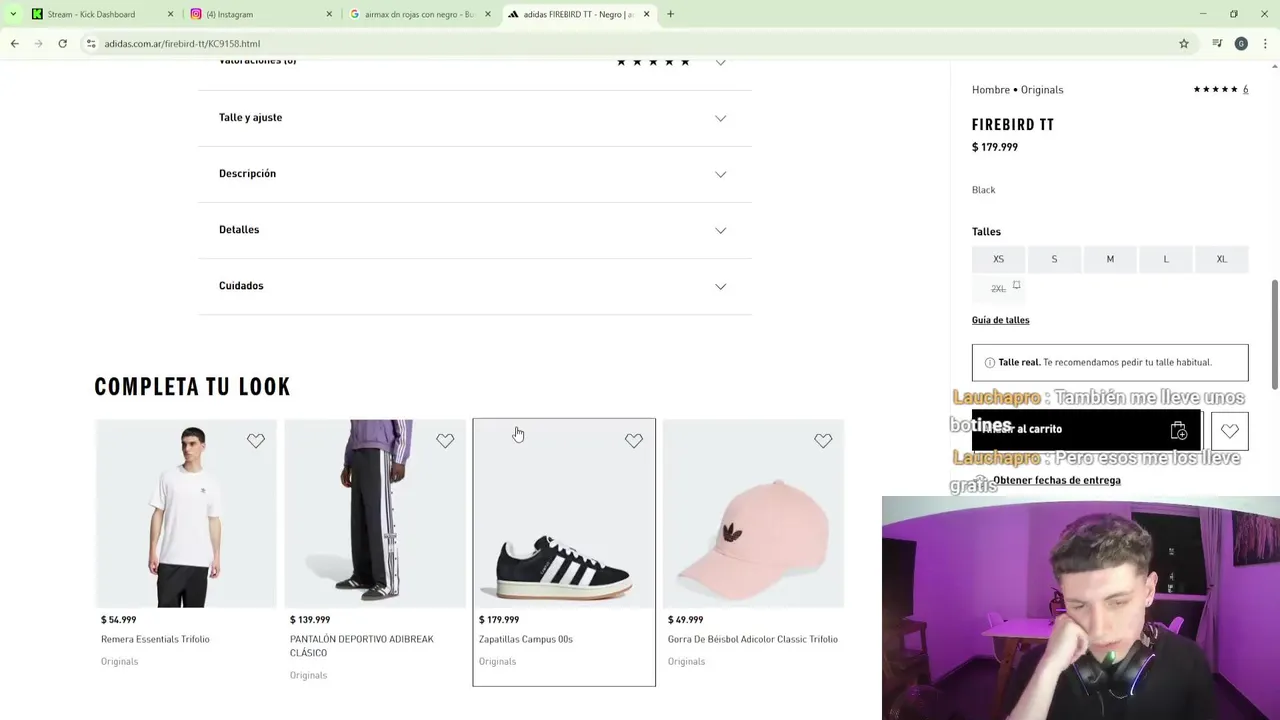The width and height of the screenshot is (1280, 720).
Task: Reload the adidas page
Action: tap(62, 43)
